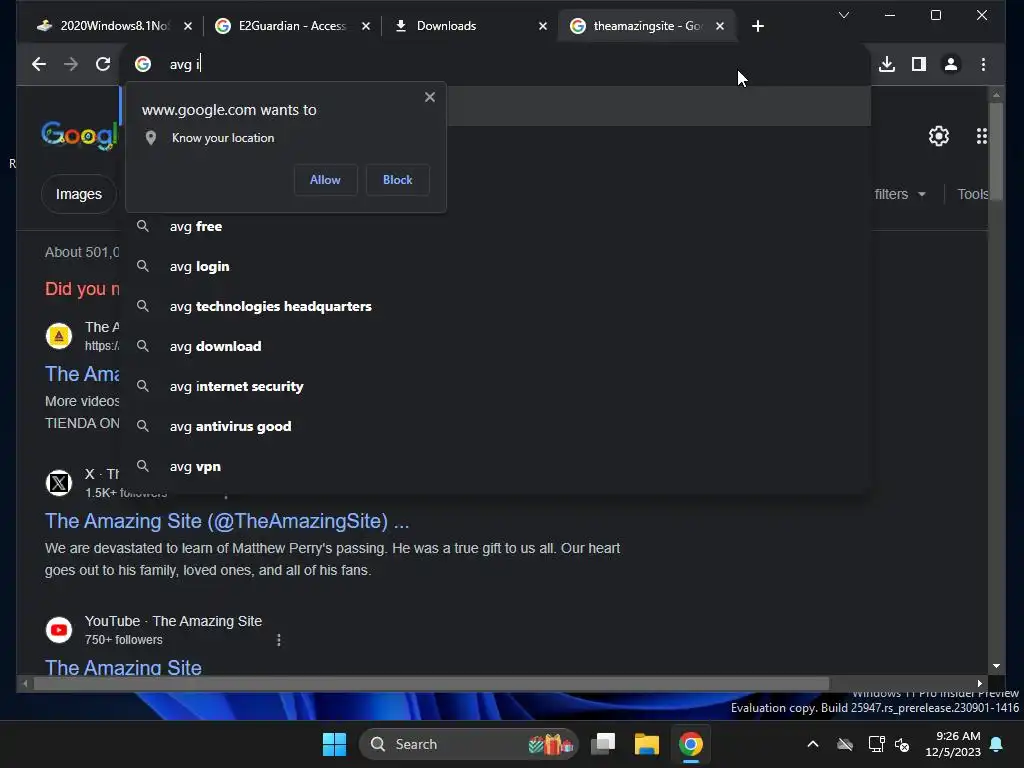This screenshot has width=1024, height=768.
Task: Click the Images search filter
Action: coord(78,194)
